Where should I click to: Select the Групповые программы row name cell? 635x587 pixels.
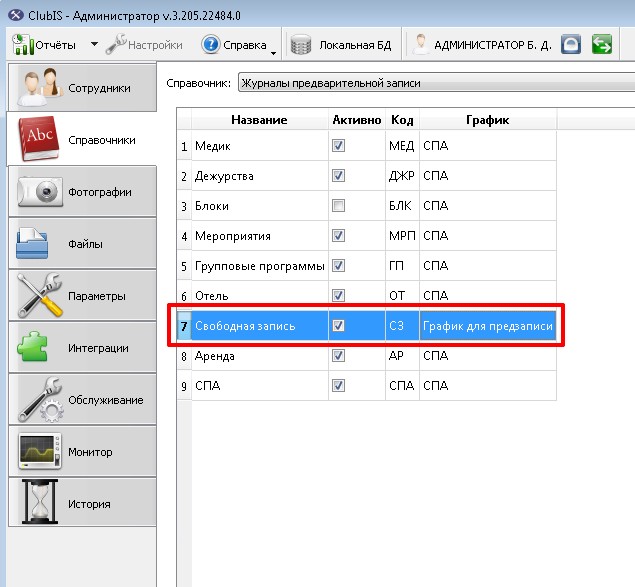point(260,266)
